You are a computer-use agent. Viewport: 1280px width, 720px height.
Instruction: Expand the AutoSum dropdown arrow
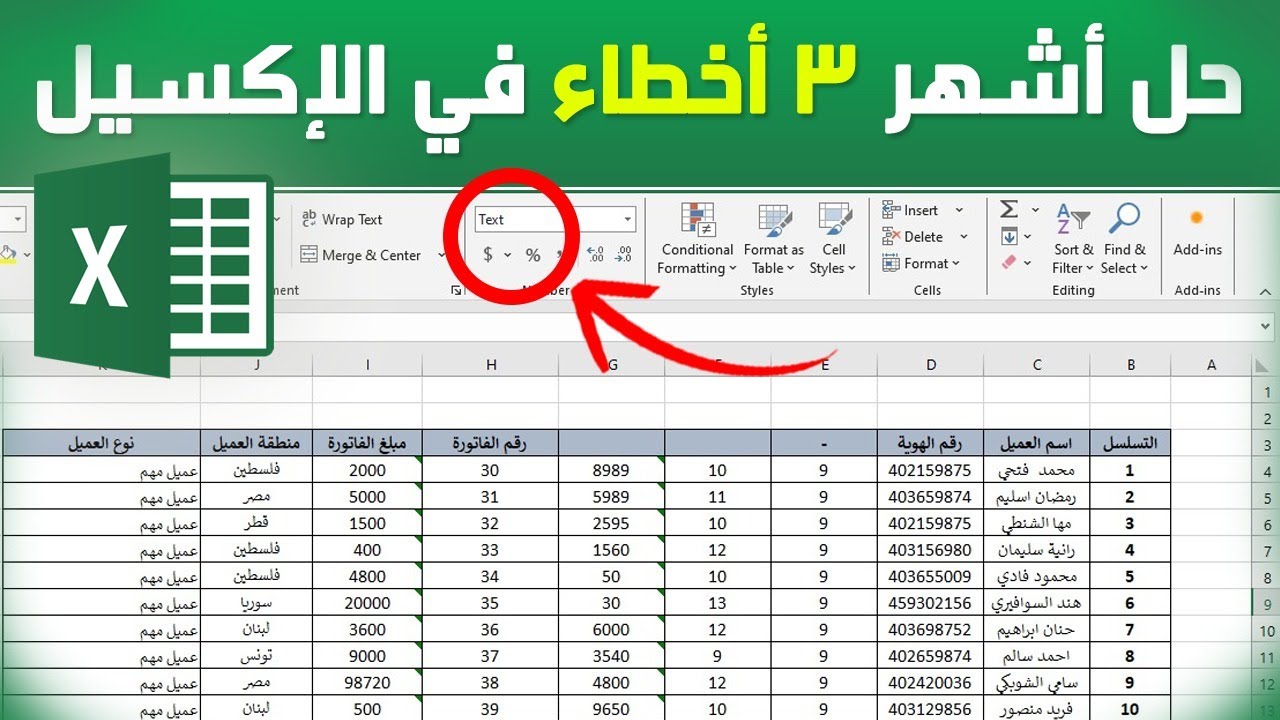tap(1035, 210)
